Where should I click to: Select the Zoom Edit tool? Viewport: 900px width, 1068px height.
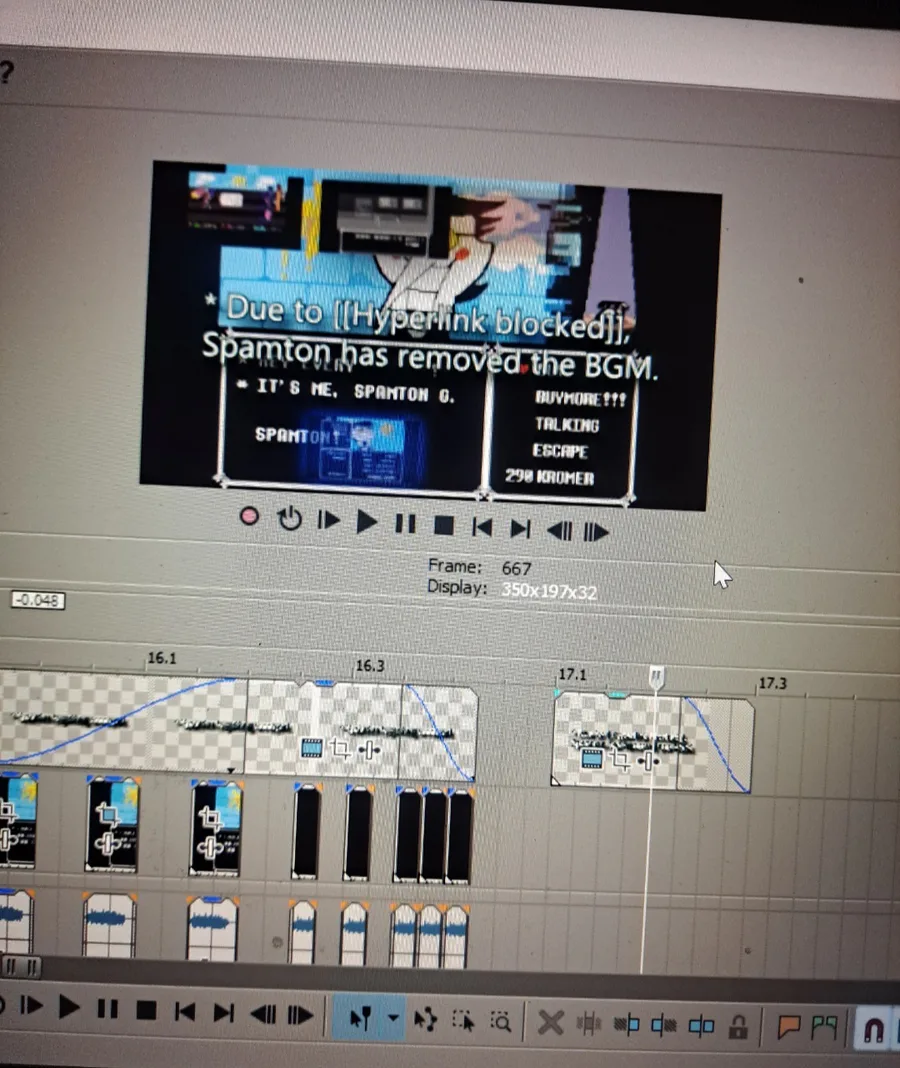[x=501, y=1020]
